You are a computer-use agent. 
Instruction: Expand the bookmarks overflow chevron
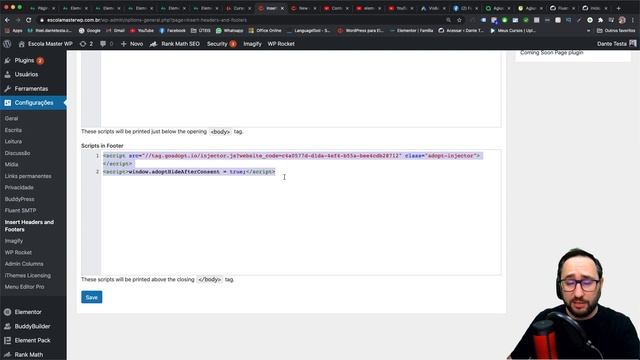tap(589, 31)
